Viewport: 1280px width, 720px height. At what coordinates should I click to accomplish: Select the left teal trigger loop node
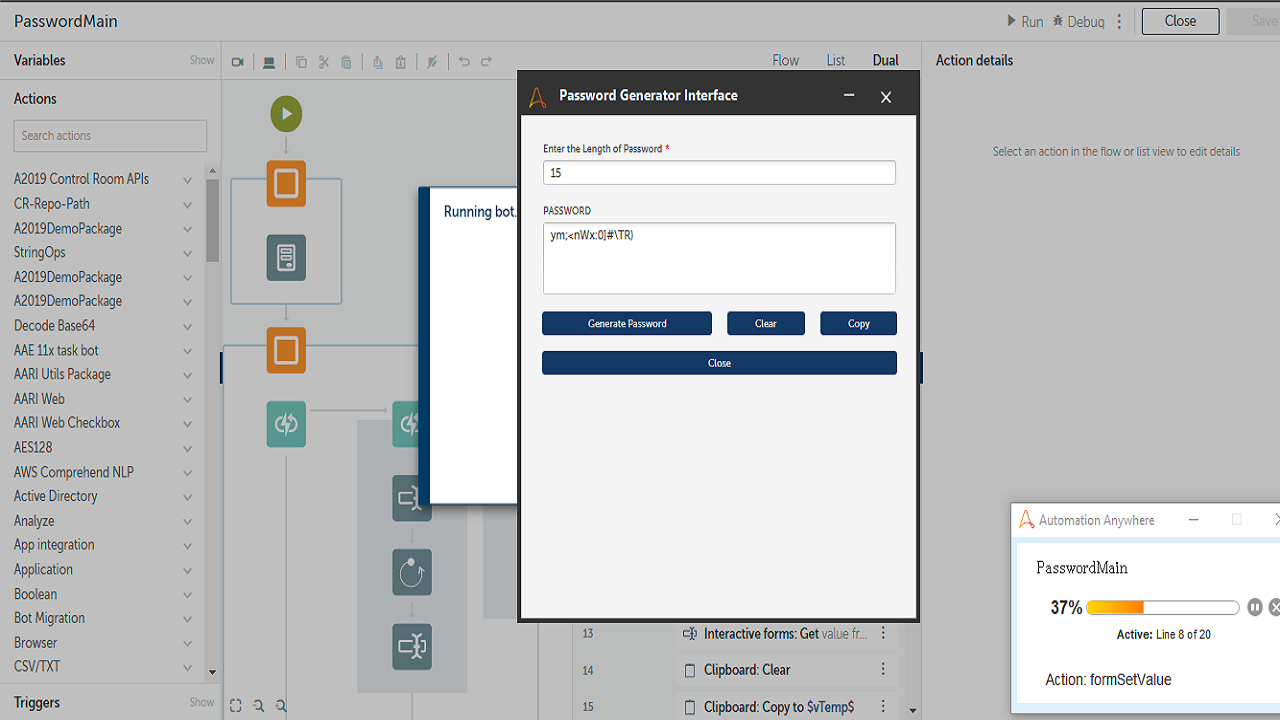pos(286,424)
